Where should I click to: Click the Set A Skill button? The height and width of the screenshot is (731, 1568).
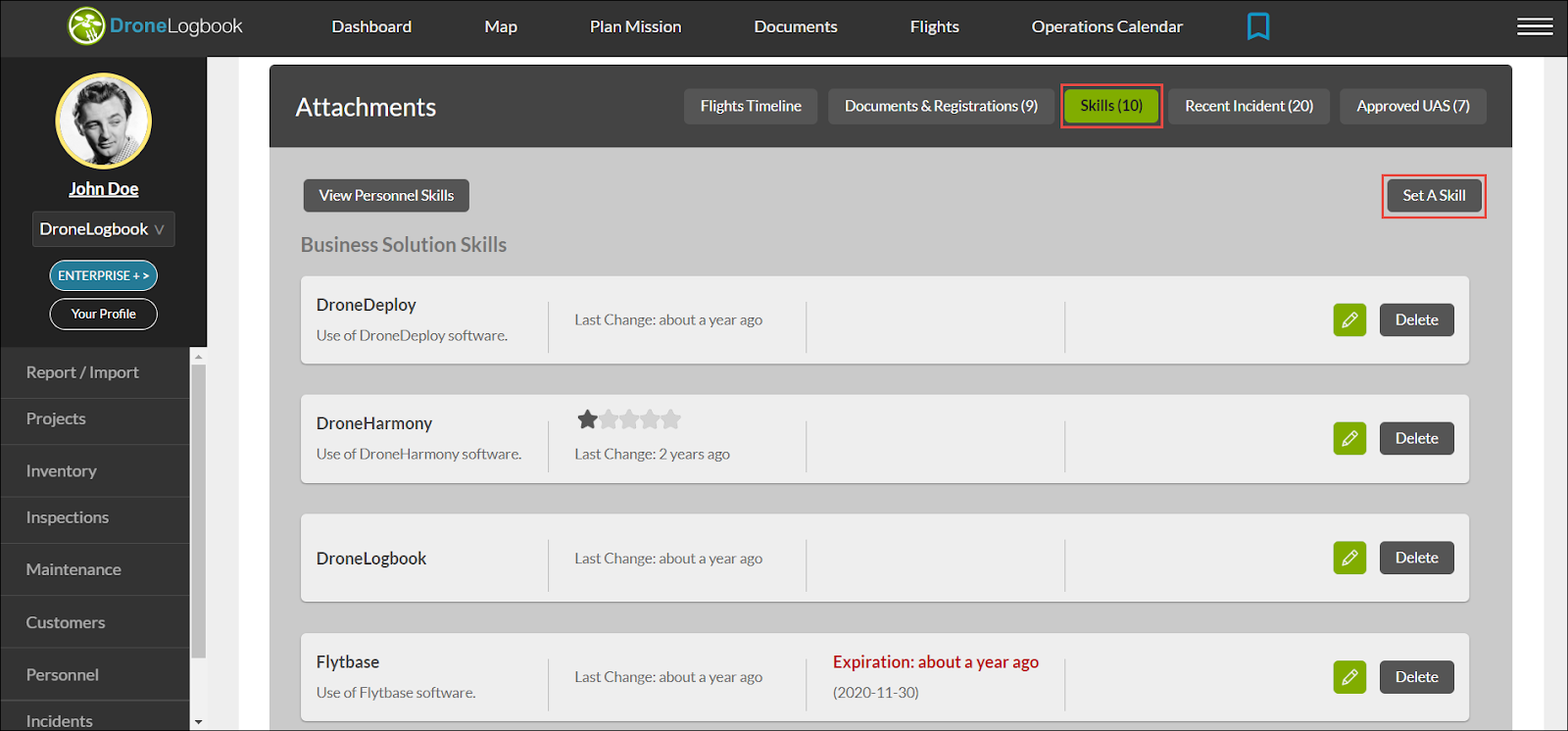(1434, 196)
